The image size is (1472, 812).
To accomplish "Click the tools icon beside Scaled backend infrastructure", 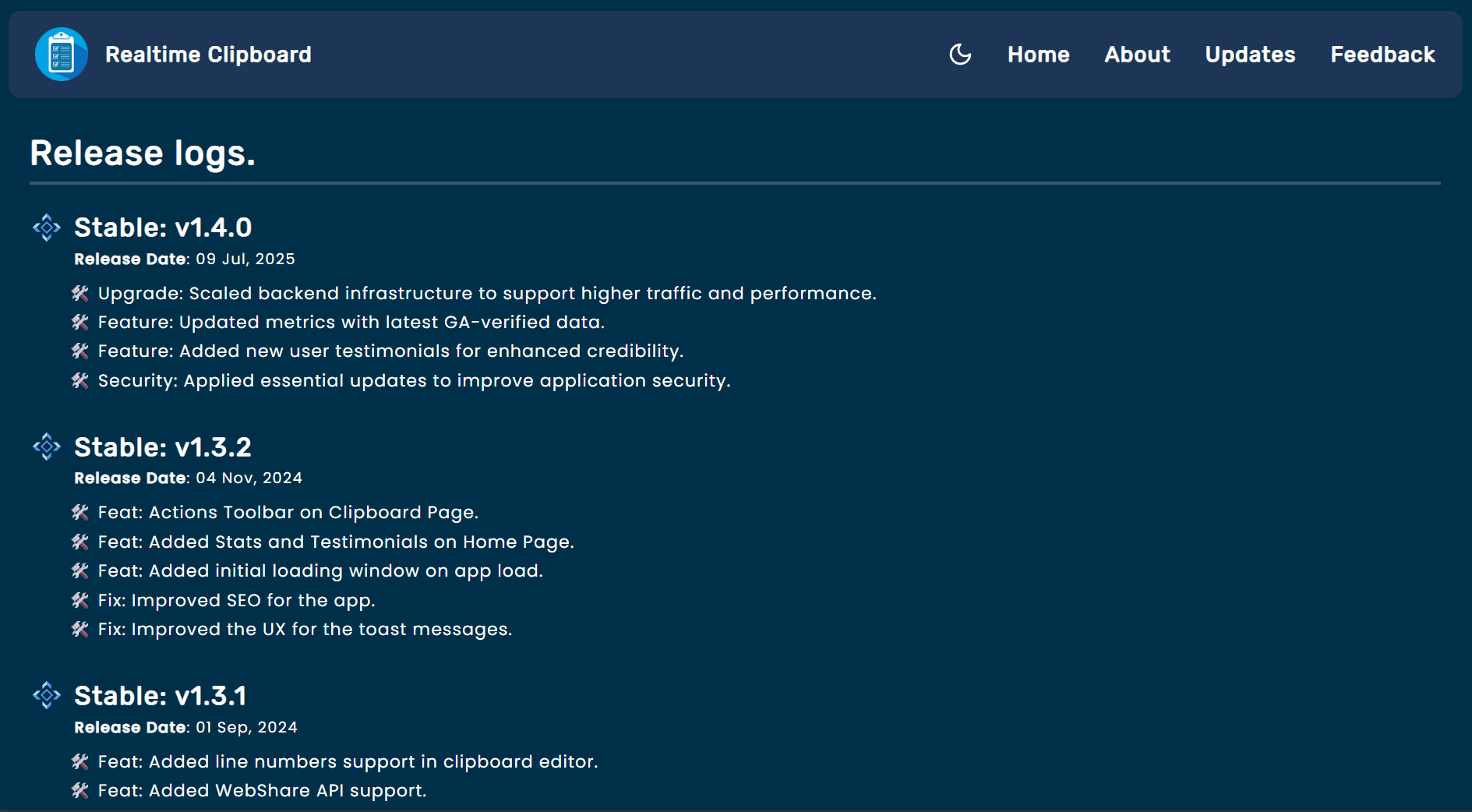I will (x=80, y=293).
